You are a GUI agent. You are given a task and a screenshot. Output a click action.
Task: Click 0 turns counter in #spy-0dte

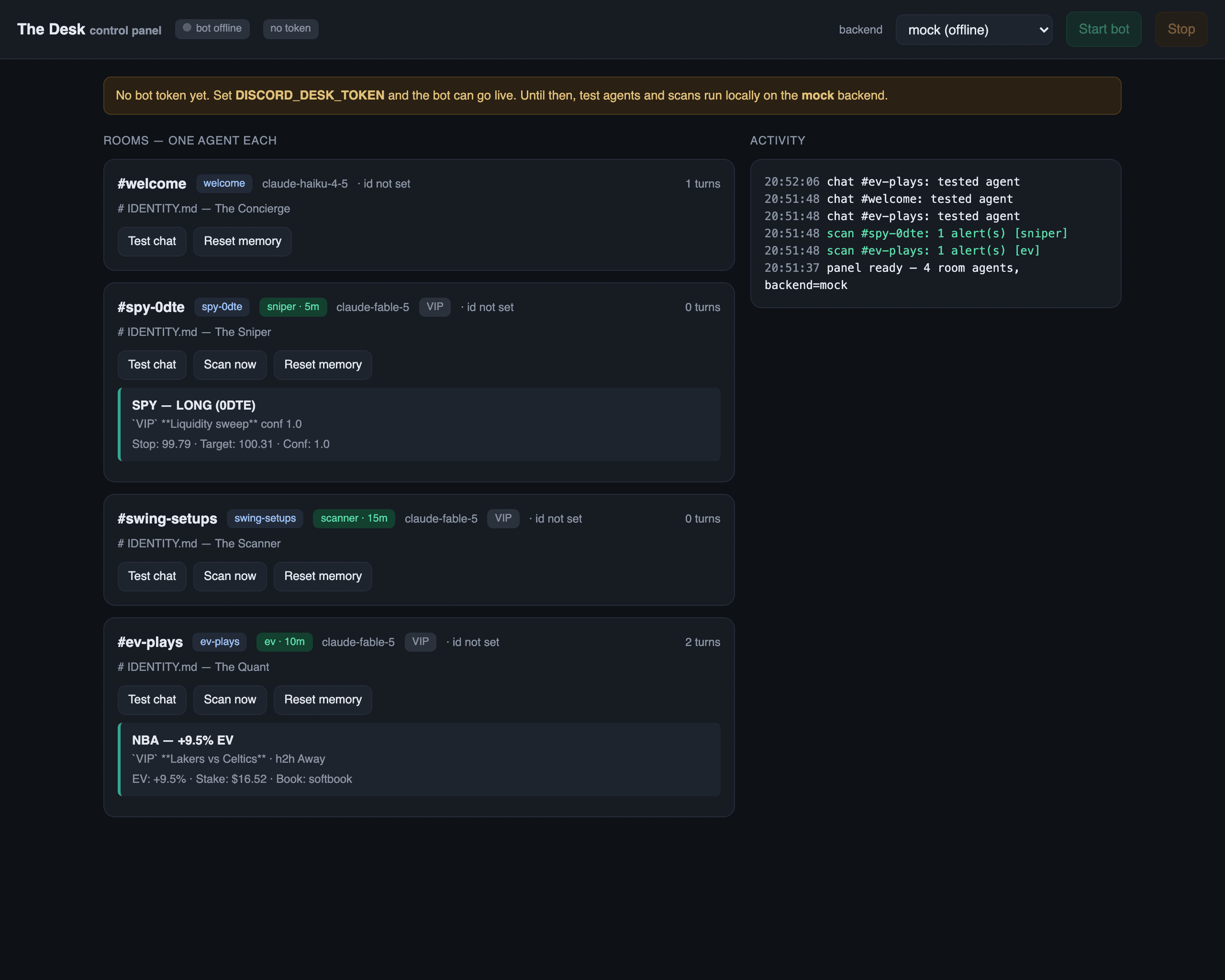tap(702, 307)
